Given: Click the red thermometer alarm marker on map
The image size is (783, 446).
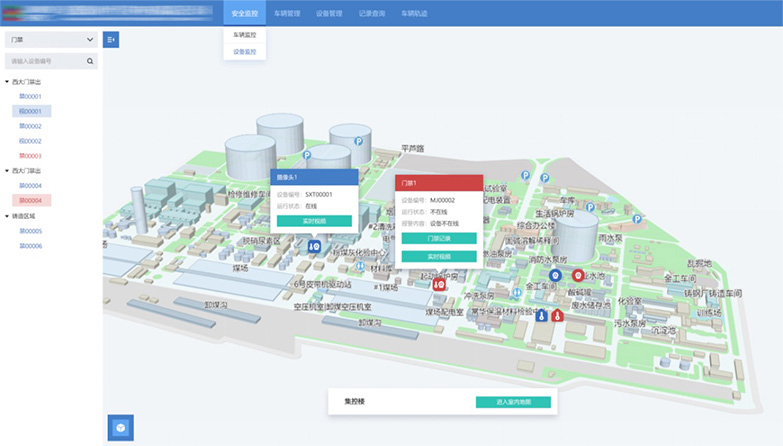Looking at the screenshot, I should click(557, 315).
